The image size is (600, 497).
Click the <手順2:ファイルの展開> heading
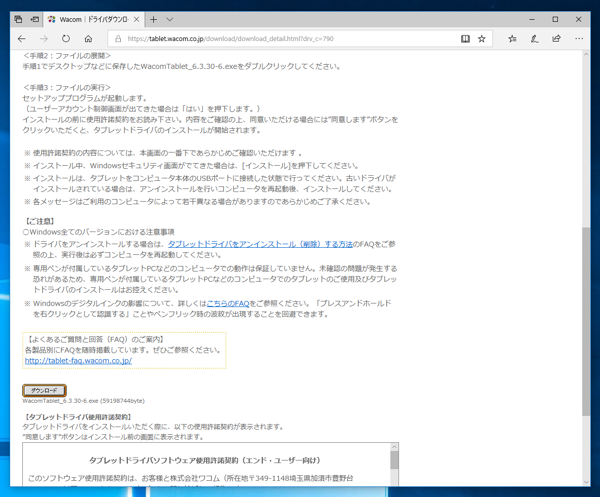(67, 55)
